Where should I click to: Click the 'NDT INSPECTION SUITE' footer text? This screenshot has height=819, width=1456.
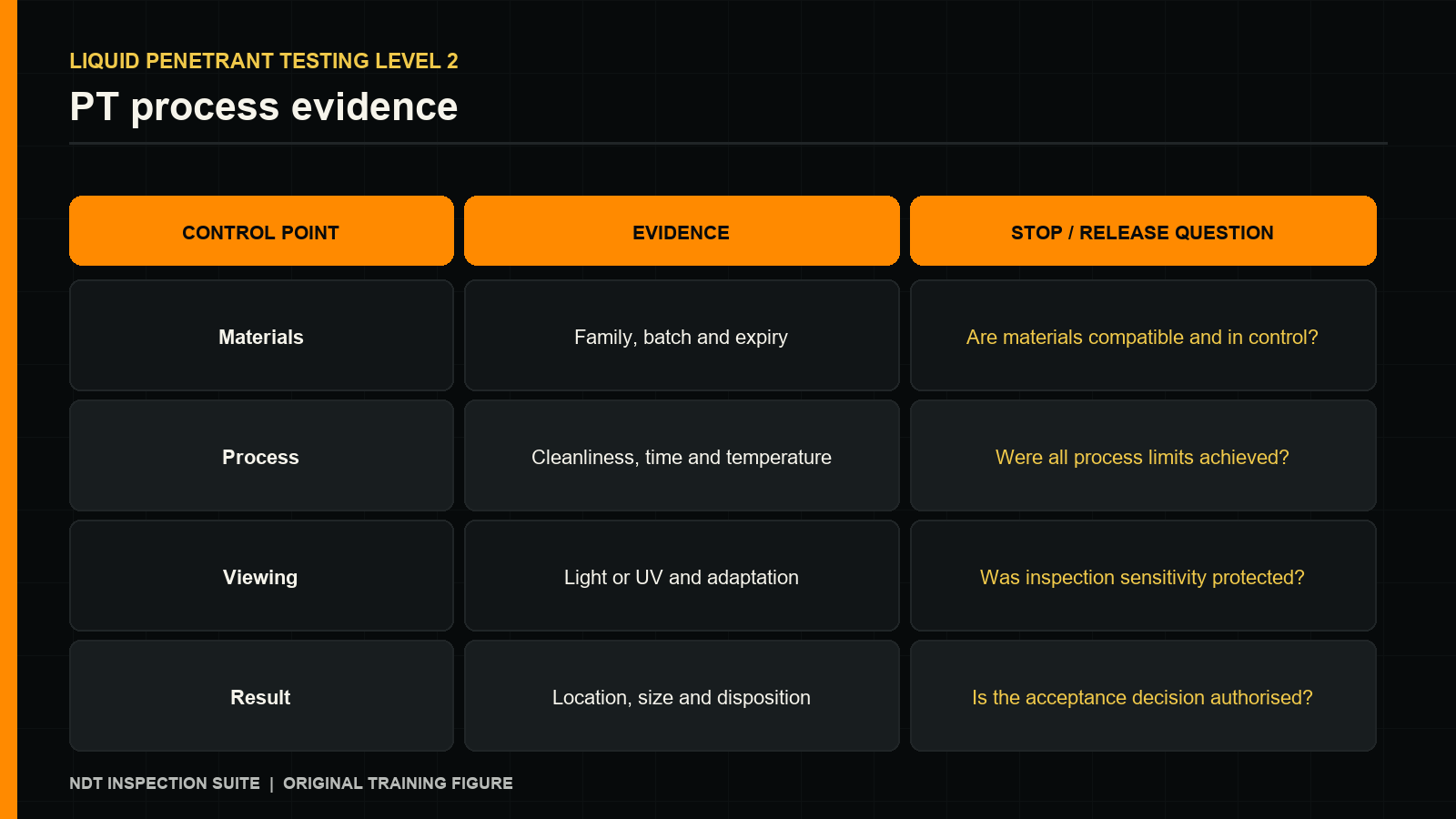(x=165, y=784)
